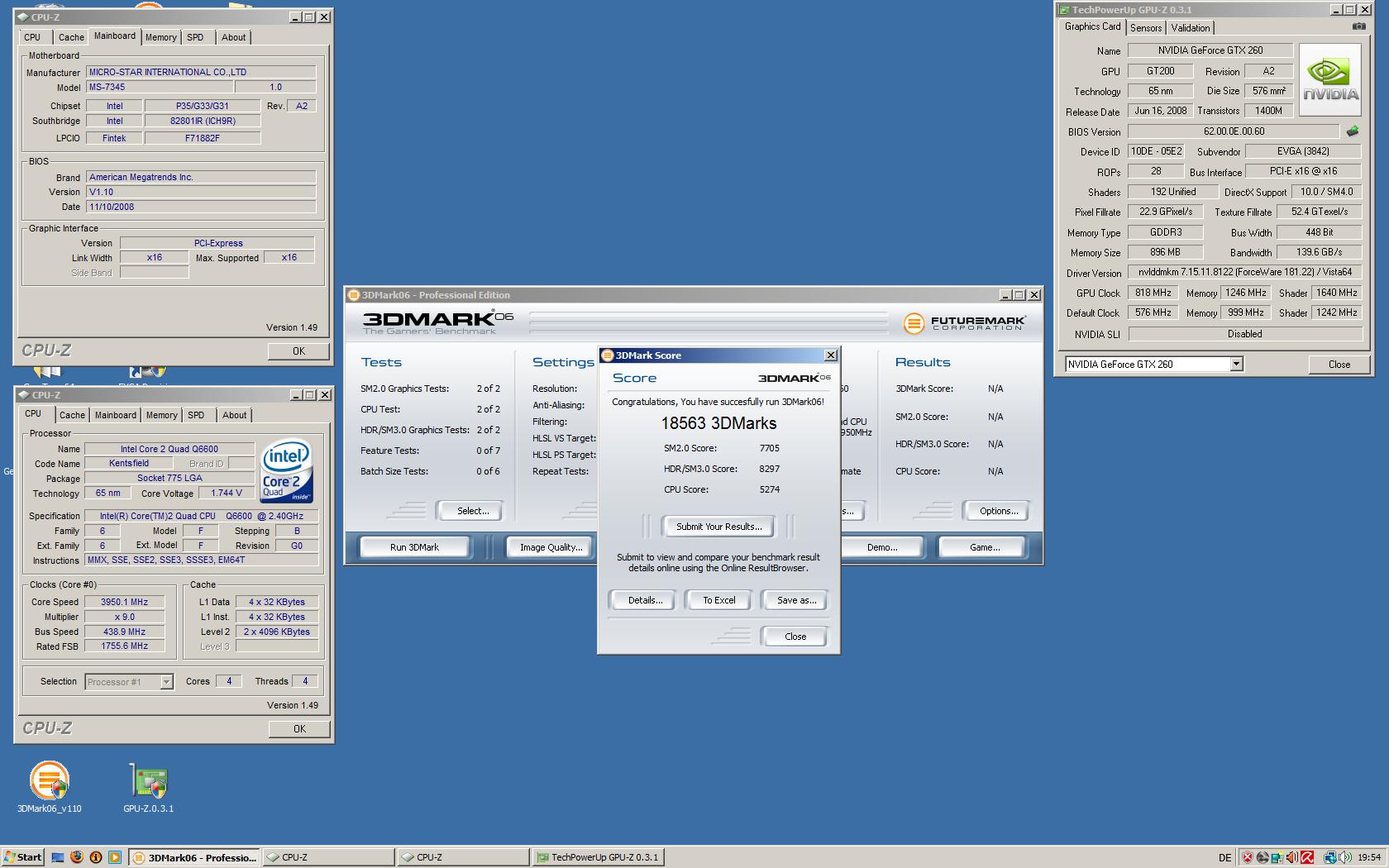Open Mainboard tab in the processor CPU-Z window
This screenshot has width=1389, height=868.
pos(115,415)
